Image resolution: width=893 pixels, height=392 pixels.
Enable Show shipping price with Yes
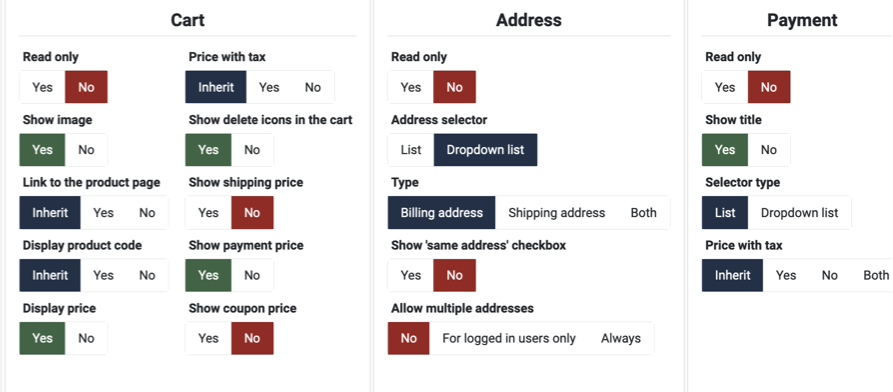click(208, 213)
